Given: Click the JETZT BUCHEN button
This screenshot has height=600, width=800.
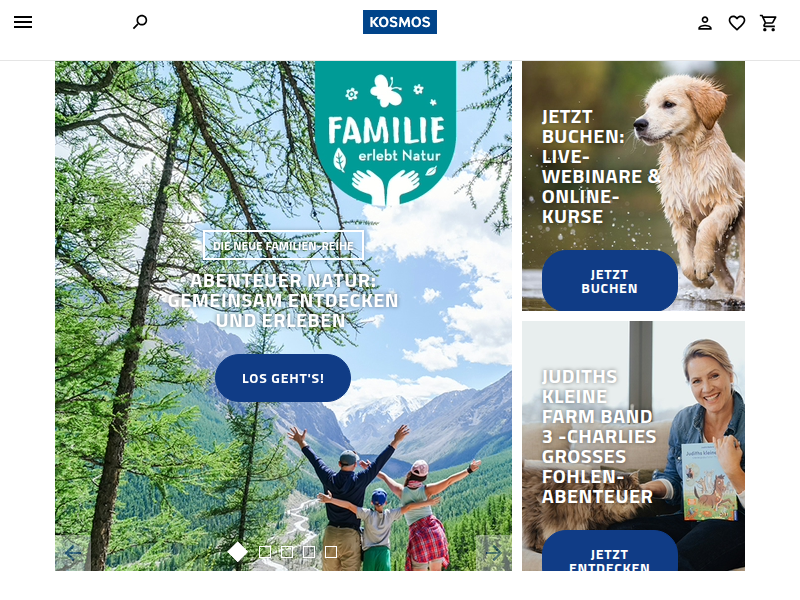Looking at the screenshot, I should (610, 281).
